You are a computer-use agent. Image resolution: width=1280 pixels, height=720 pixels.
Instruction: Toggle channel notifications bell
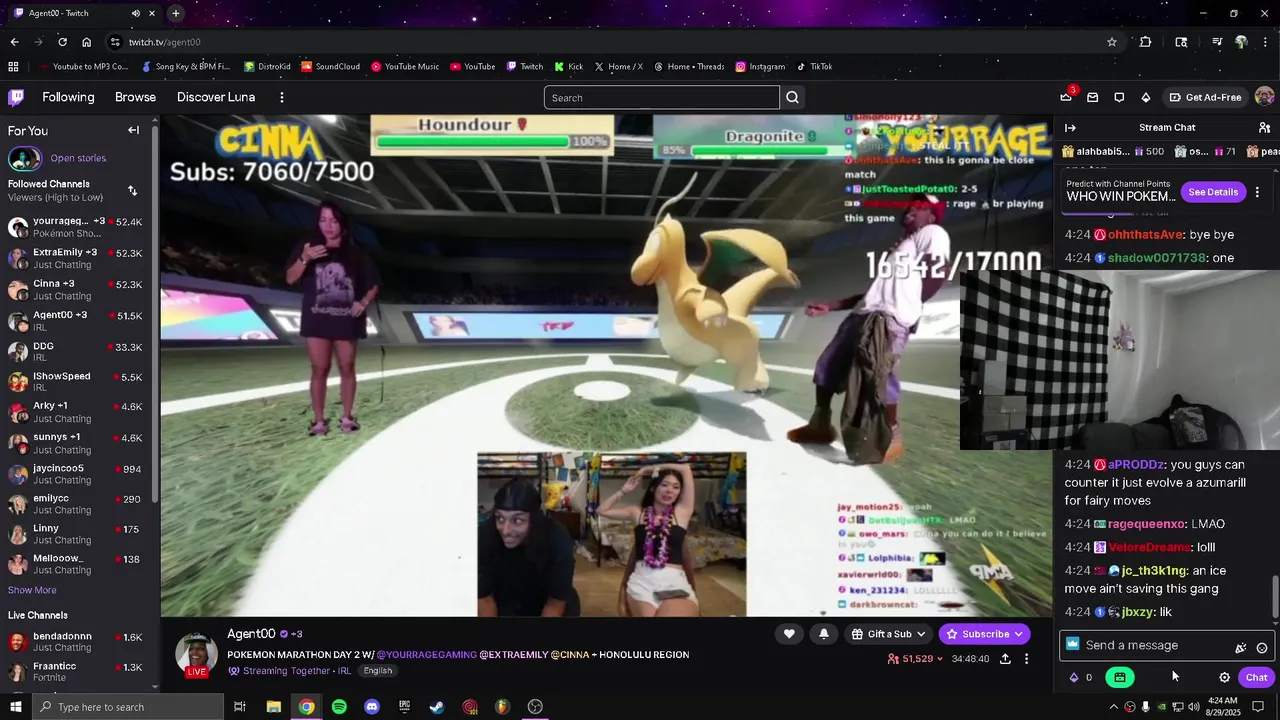pyautogui.click(x=823, y=633)
